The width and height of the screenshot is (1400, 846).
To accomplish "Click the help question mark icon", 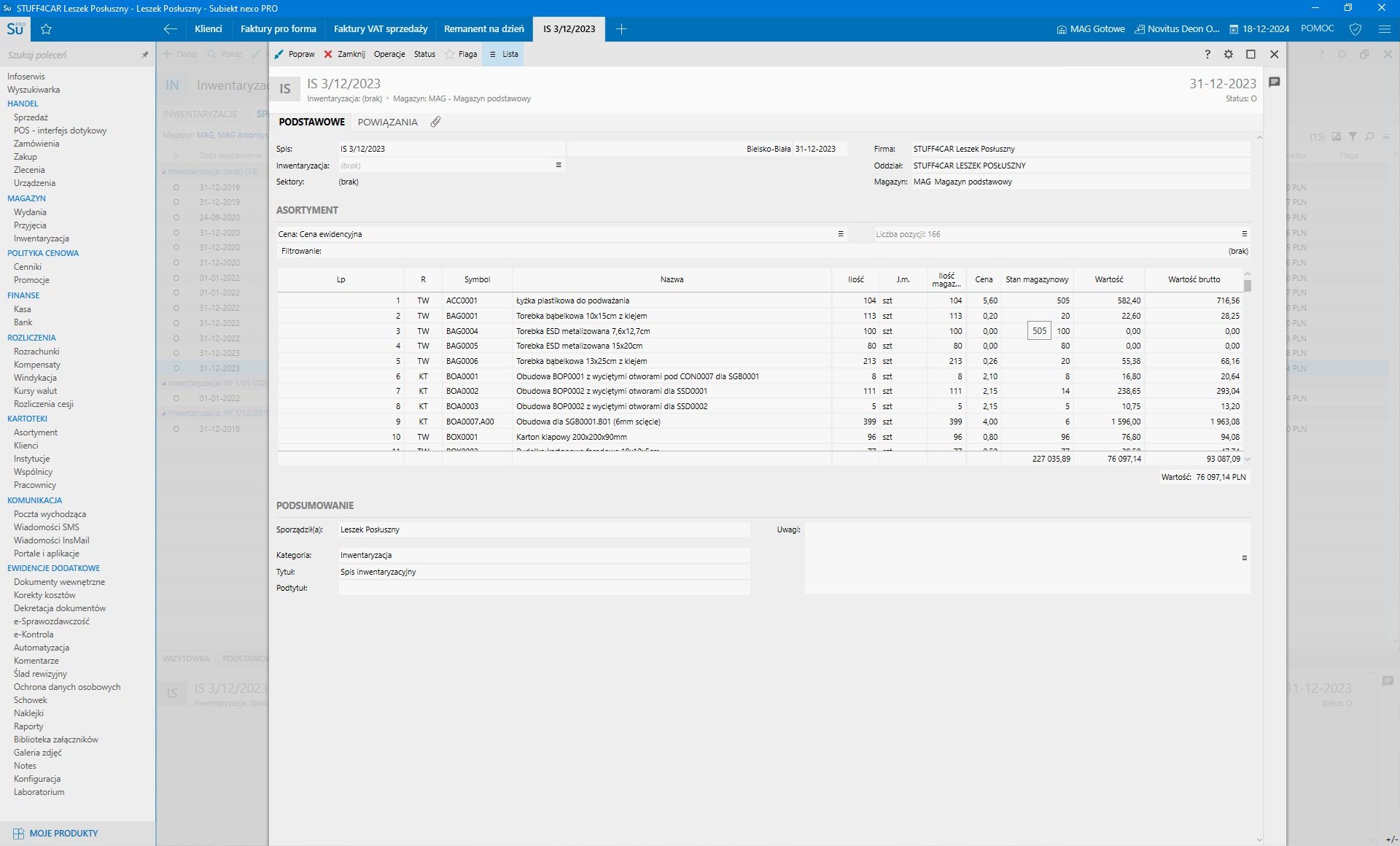I will click(x=1207, y=54).
